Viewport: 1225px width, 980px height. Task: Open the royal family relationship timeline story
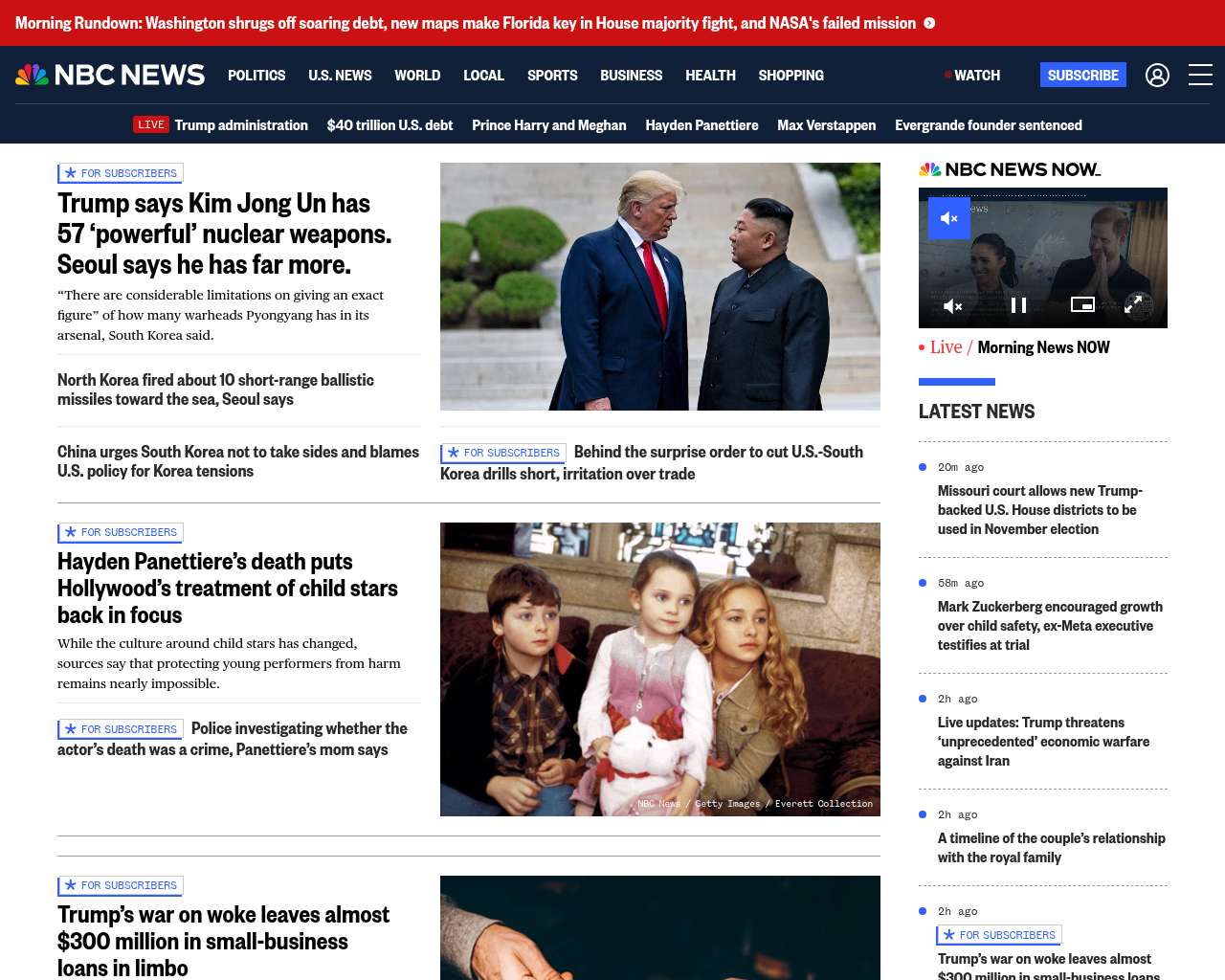pos(1052,848)
